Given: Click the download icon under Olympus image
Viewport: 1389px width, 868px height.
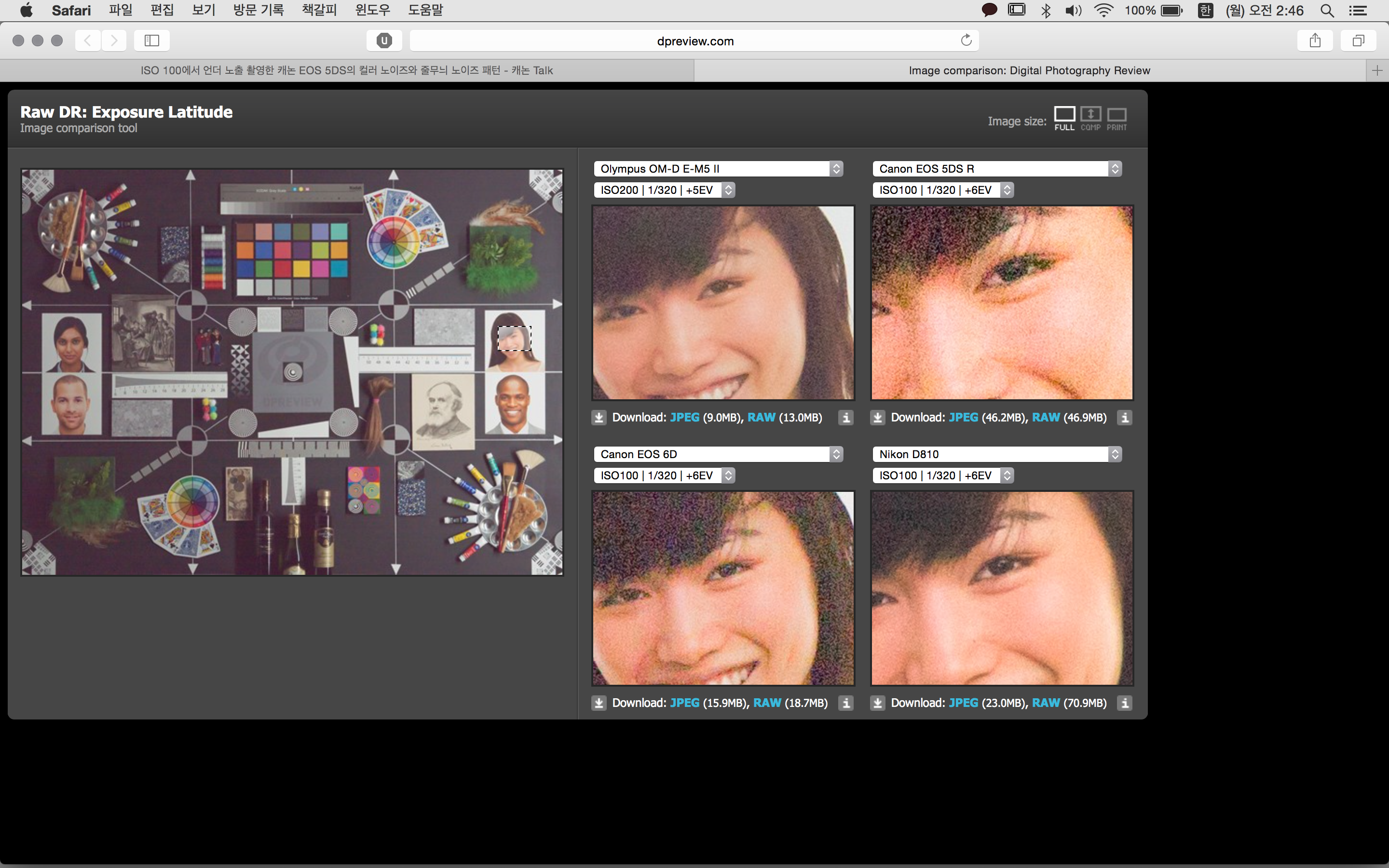Looking at the screenshot, I should 599,417.
